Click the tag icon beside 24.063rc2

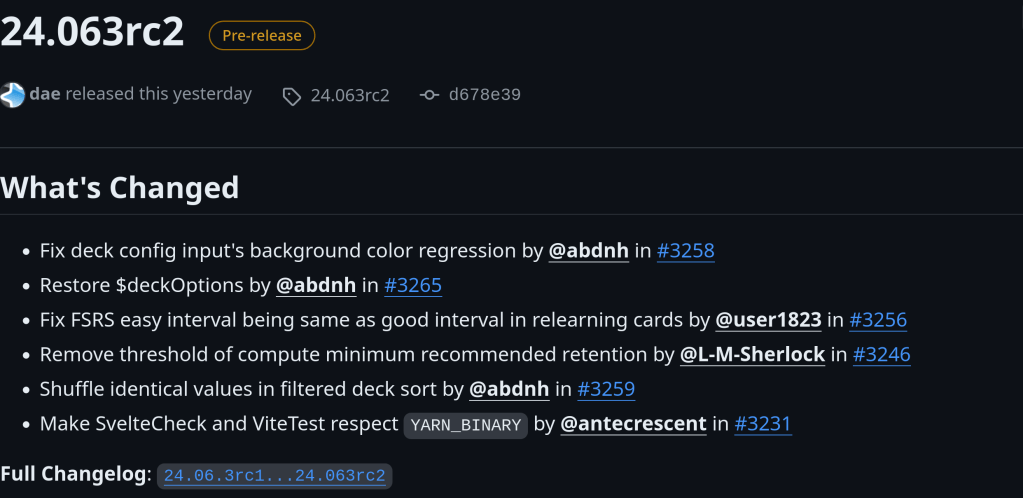(292, 96)
